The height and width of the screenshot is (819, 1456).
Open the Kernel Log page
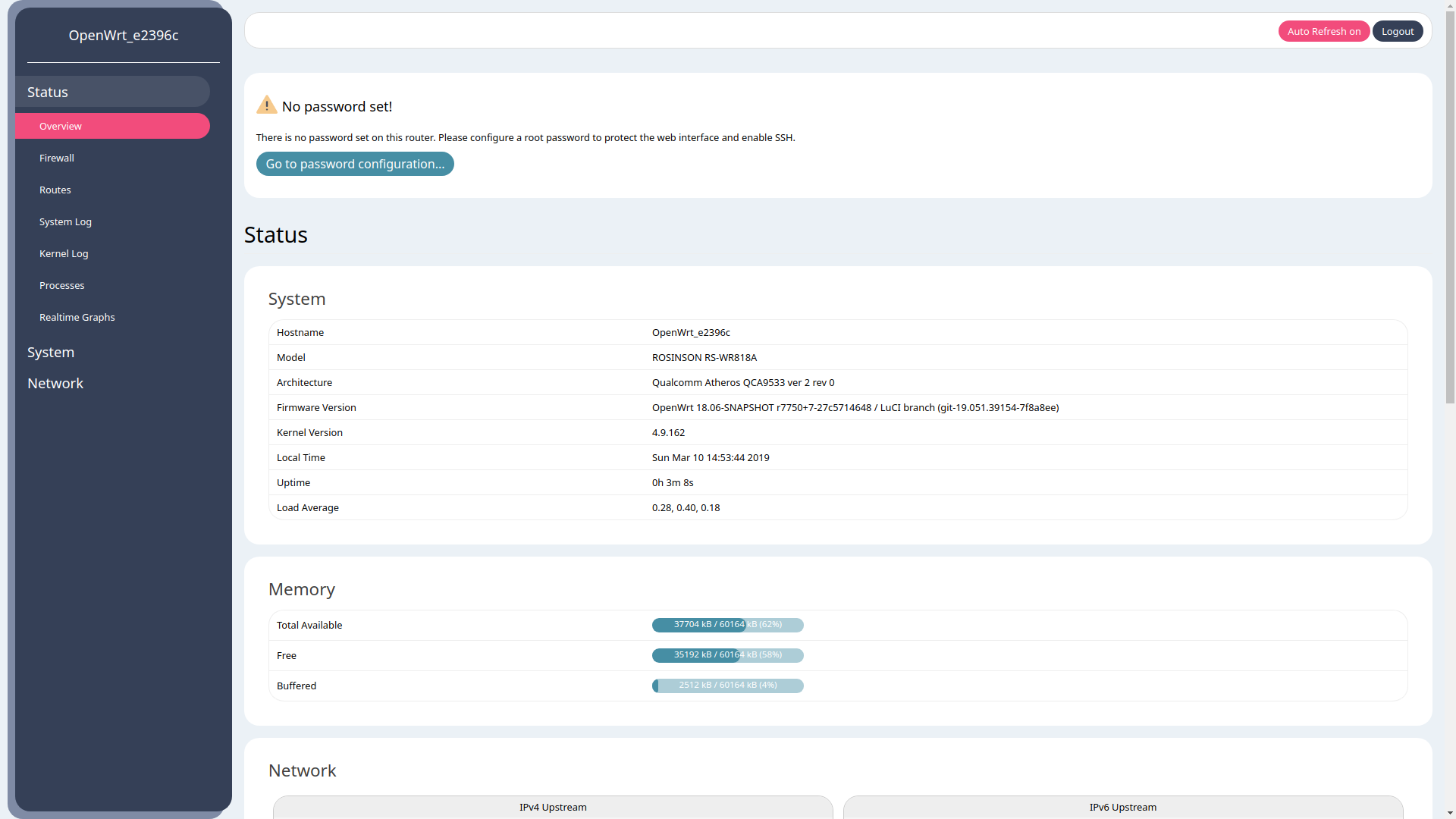coord(64,253)
